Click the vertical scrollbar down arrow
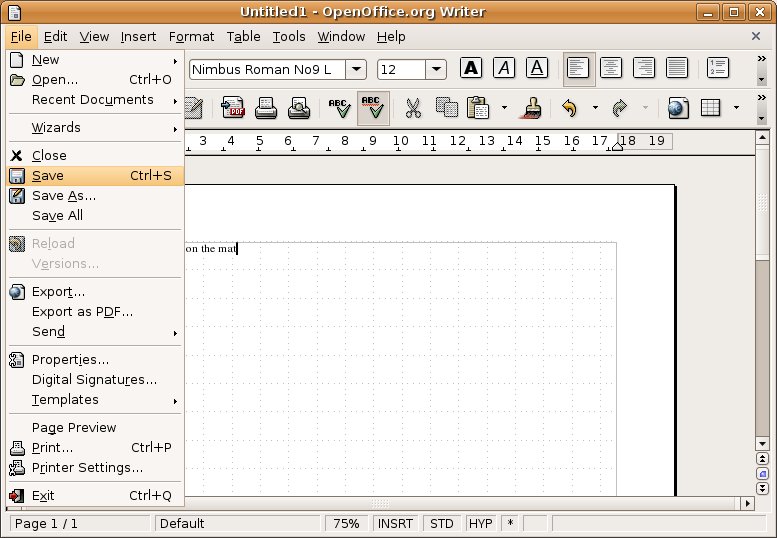This screenshot has width=777, height=538. [762, 444]
